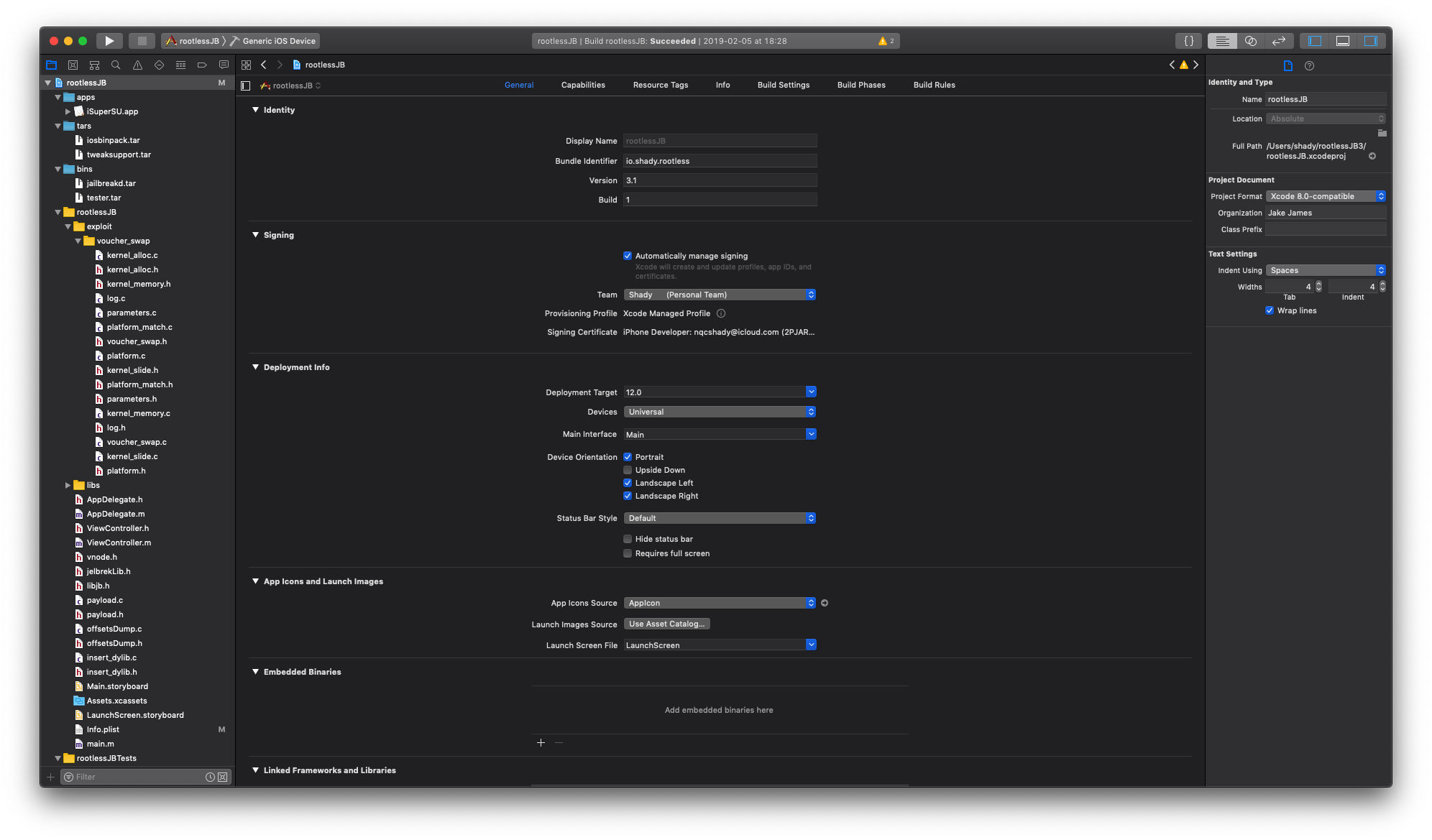Switch to Resource Tags tab
1432x840 pixels.
[661, 85]
